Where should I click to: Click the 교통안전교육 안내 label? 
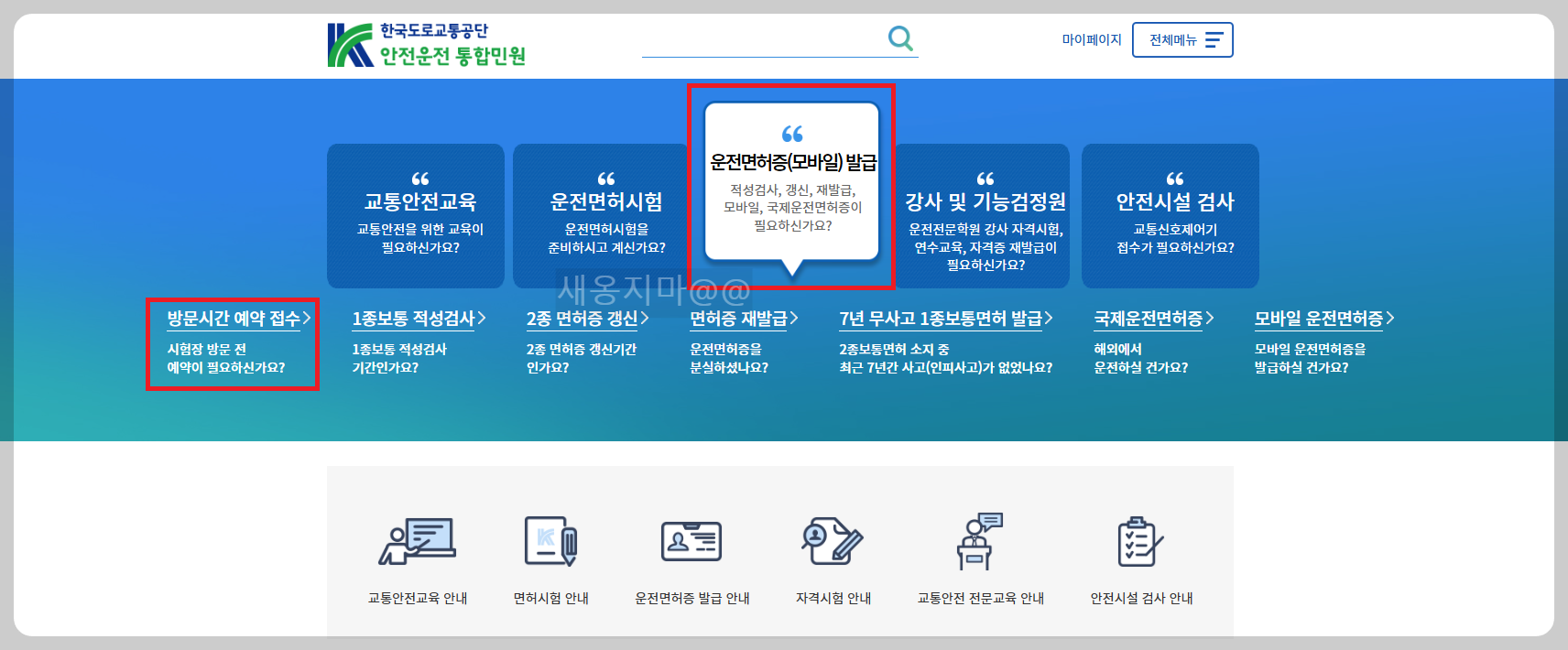[x=418, y=598]
